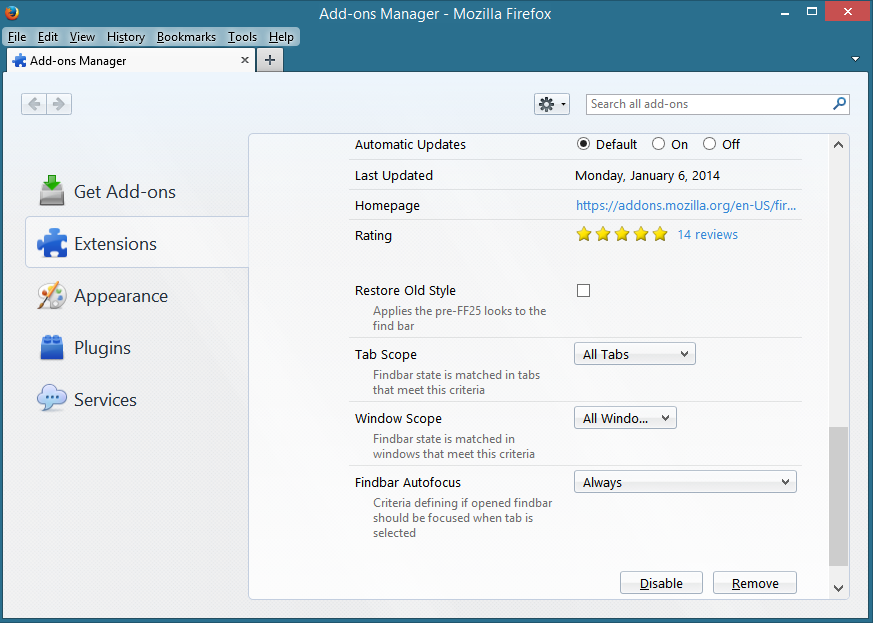Image resolution: width=873 pixels, height=623 pixels.
Task: Remove the extension with Remove button
Action: click(x=755, y=583)
